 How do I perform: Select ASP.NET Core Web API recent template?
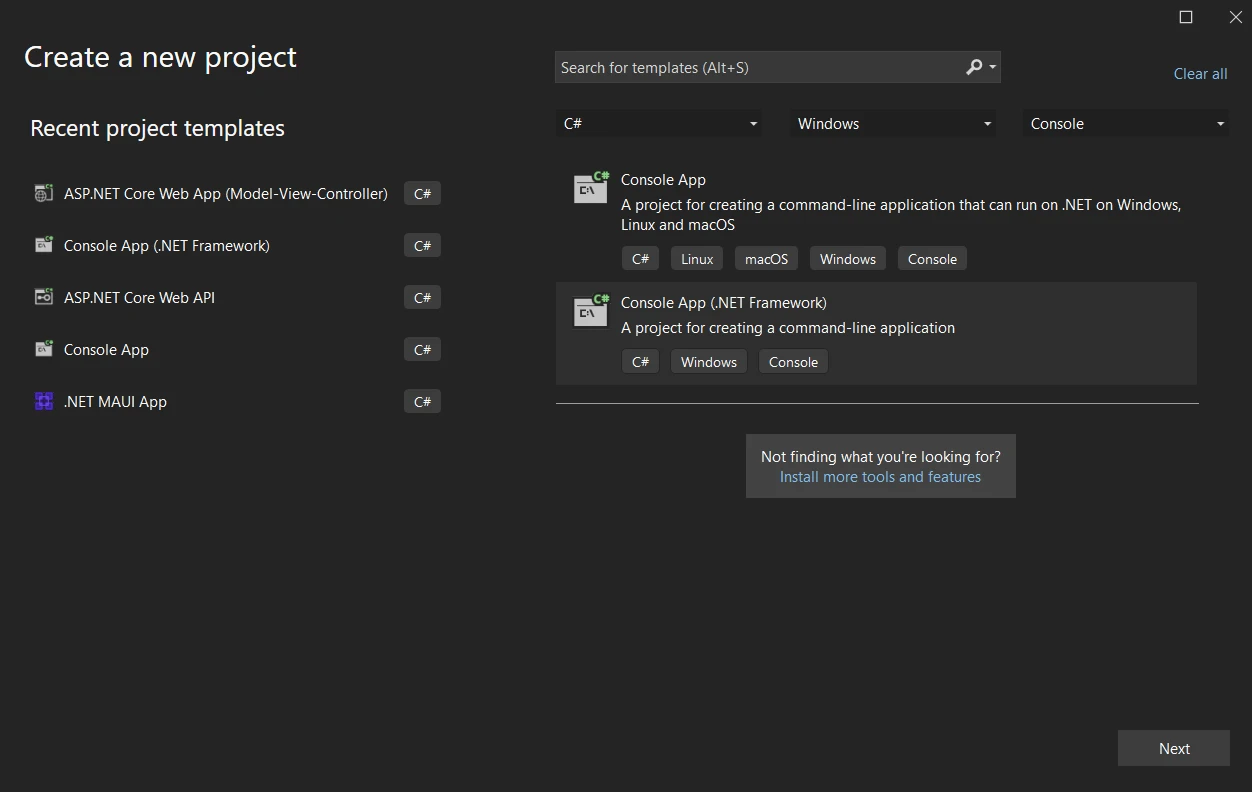[x=139, y=298]
